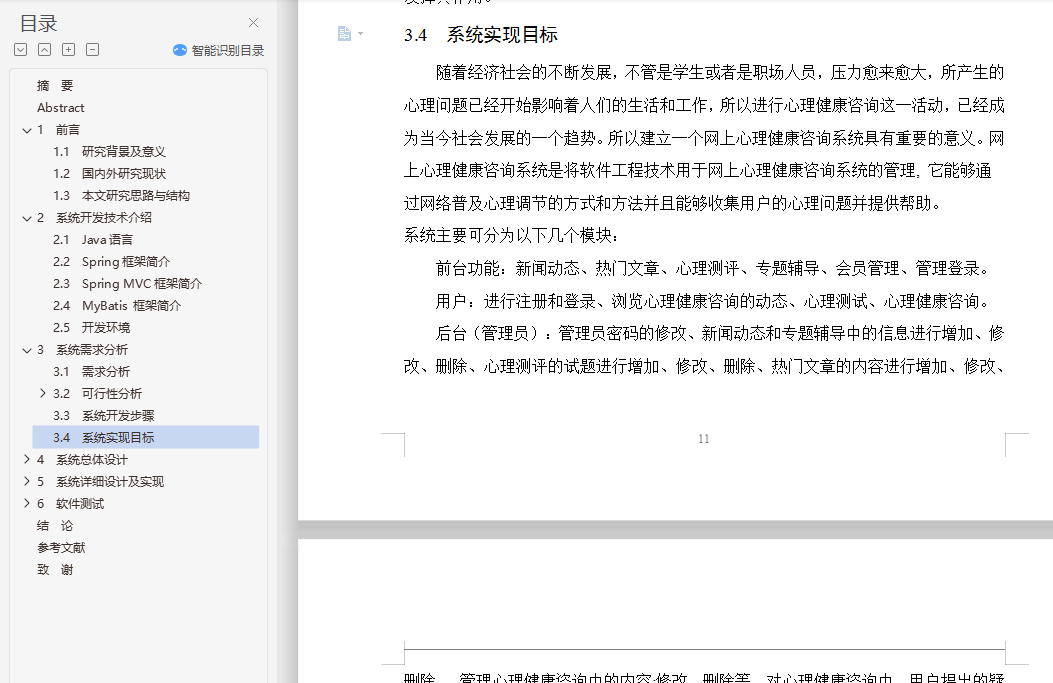Image resolution: width=1053 pixels, height=683 pixels.
Task: Go to 3.3 系统开发步骤
Action: tap(103, 416)
